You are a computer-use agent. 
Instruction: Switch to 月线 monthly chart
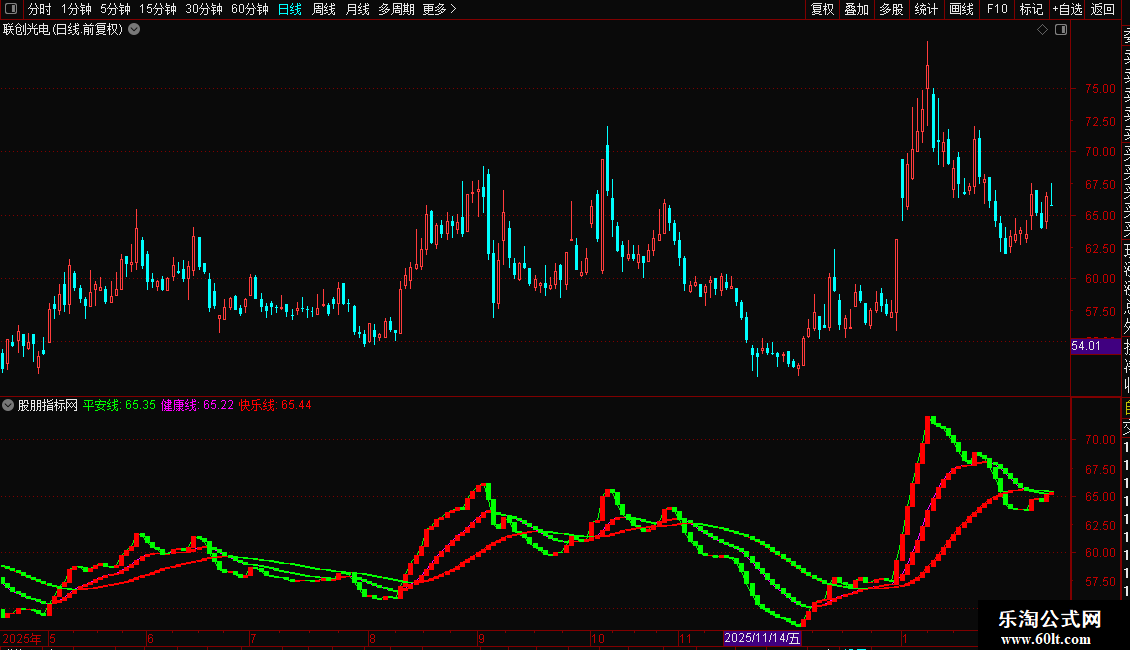click(x=357, y=9)
